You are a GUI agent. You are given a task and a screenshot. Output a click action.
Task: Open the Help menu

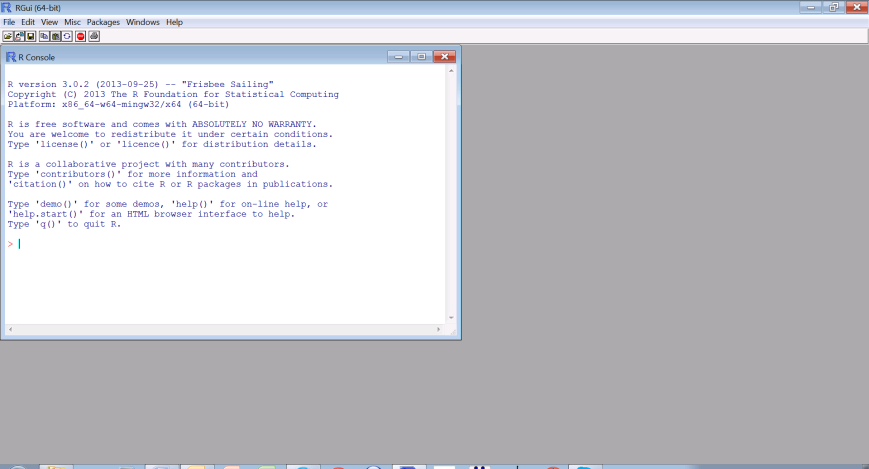174,22
